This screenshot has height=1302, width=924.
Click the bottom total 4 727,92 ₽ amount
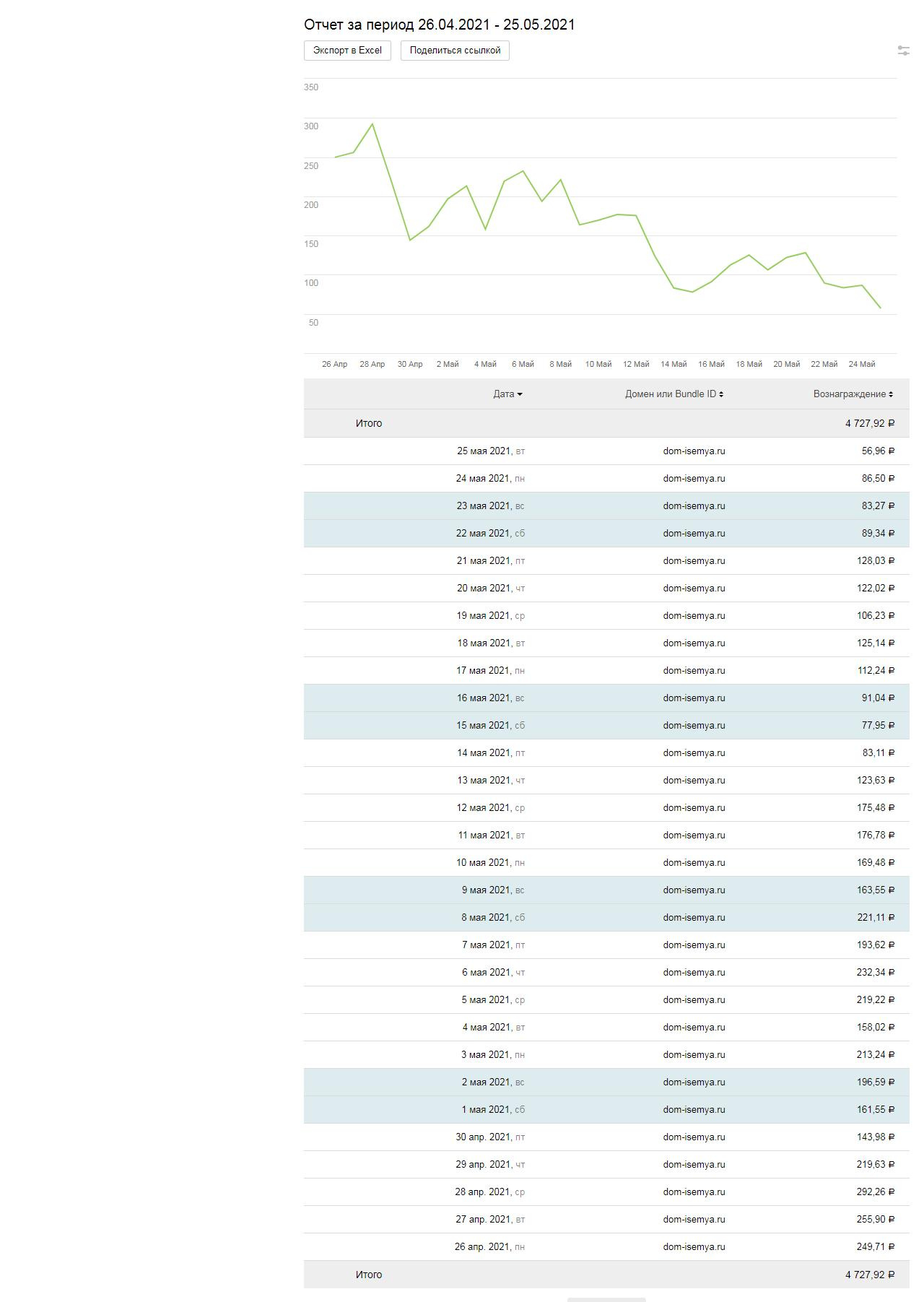pyautogui.click(x=869, y=1275)
